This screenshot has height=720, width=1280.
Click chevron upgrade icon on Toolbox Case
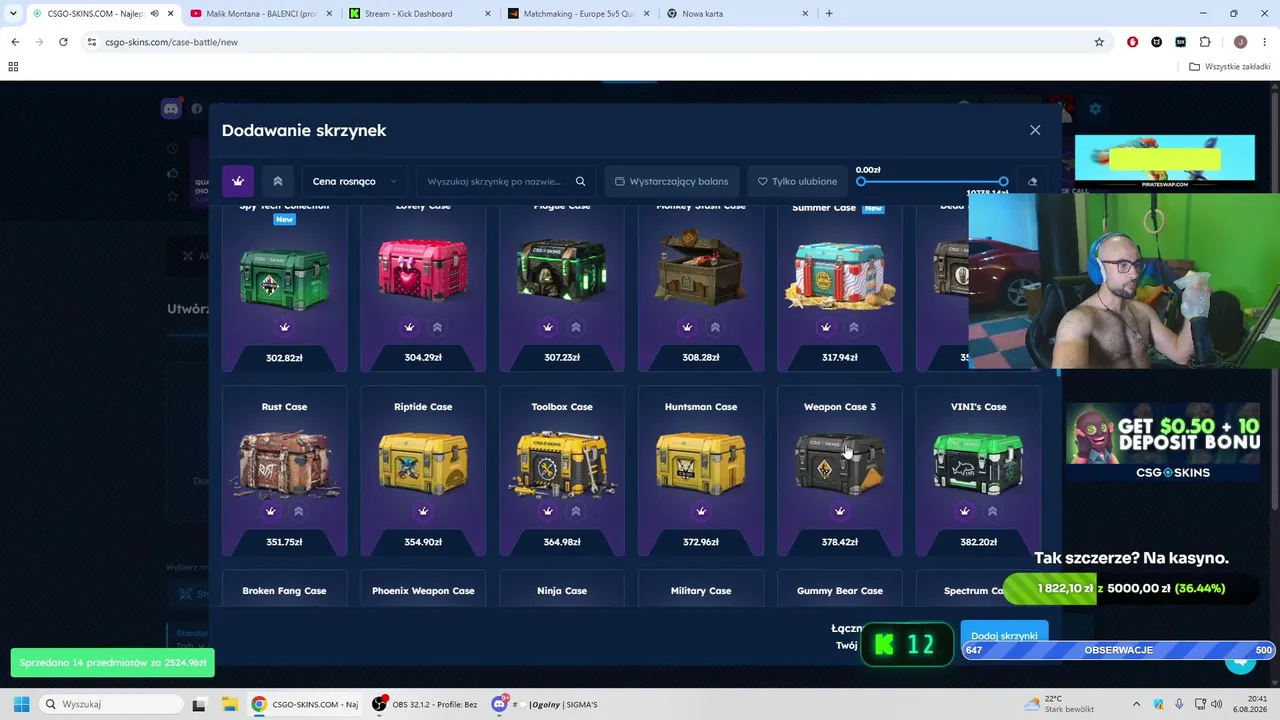pos(576,511)
